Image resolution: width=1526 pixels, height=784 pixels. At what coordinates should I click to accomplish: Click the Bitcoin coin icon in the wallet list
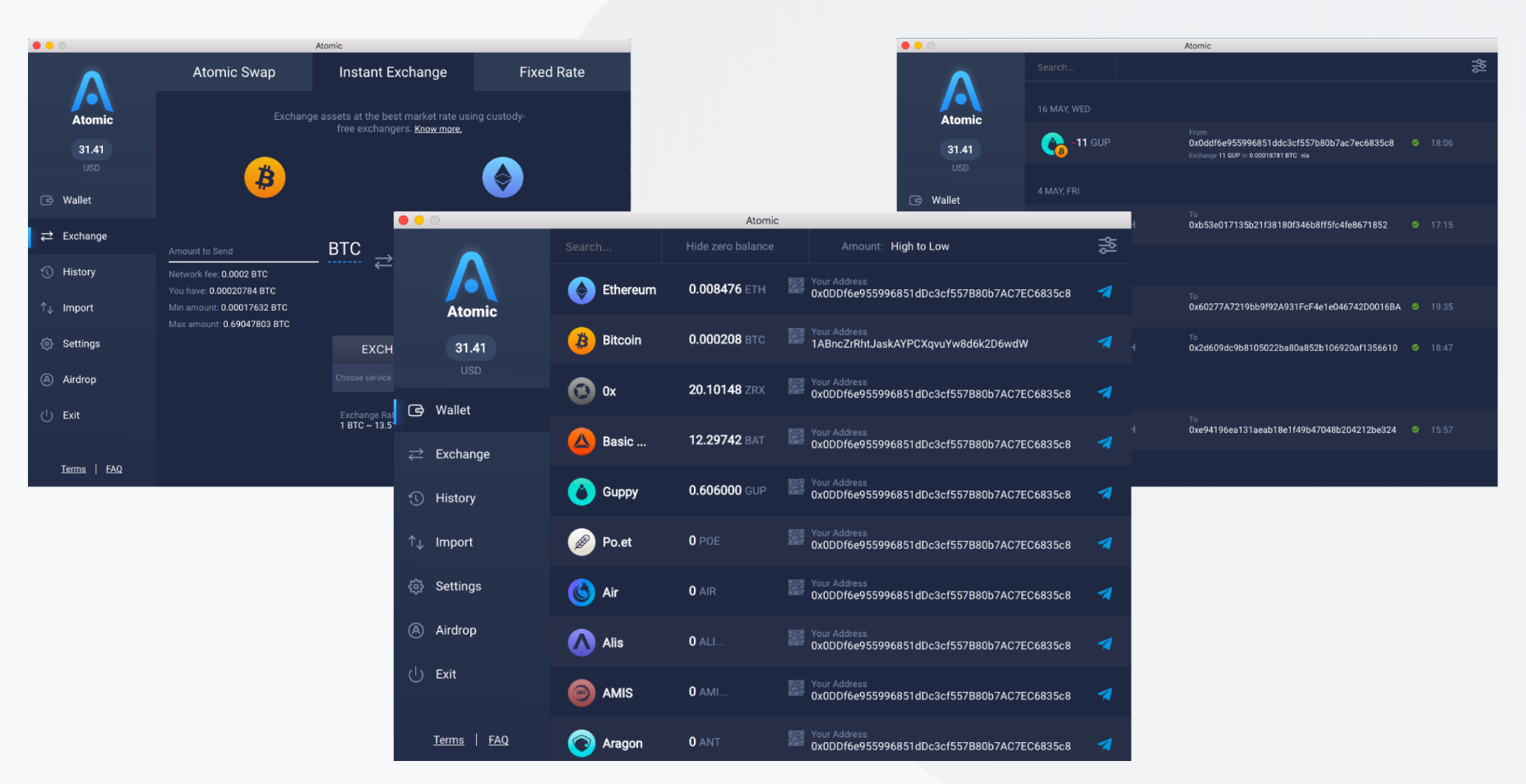[x=581, y=340]
